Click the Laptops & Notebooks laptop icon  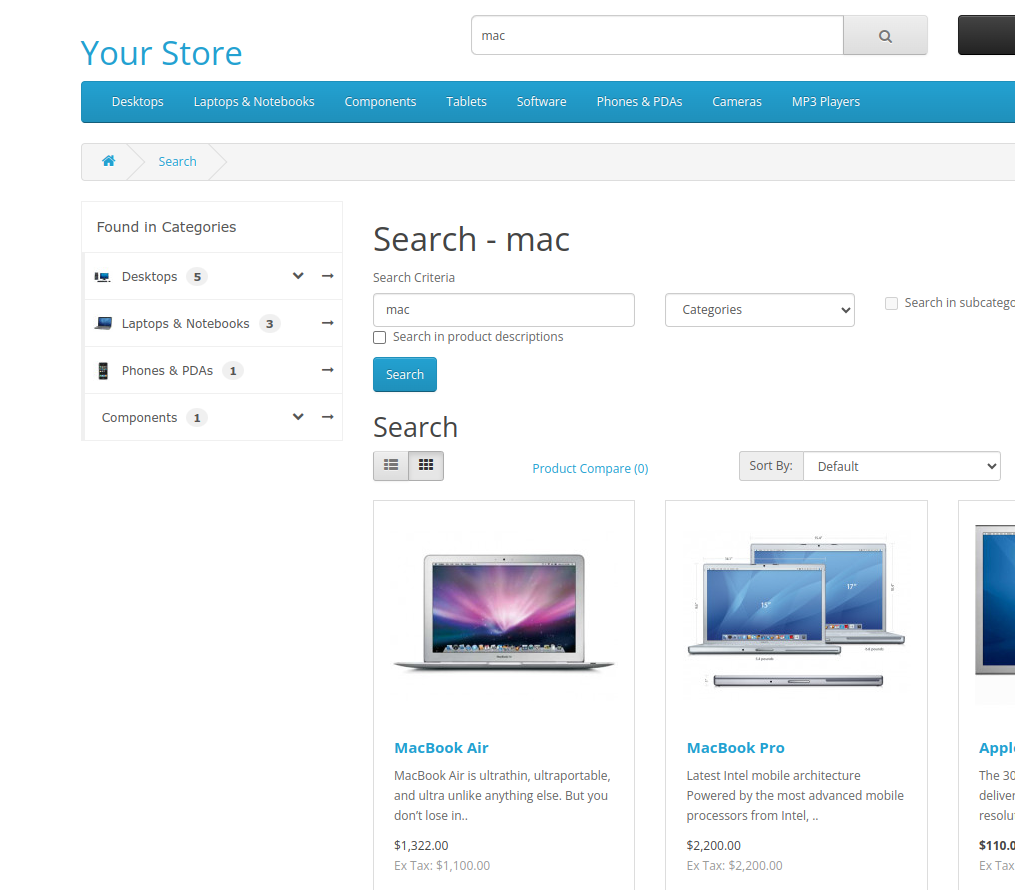tap(103, 323)
